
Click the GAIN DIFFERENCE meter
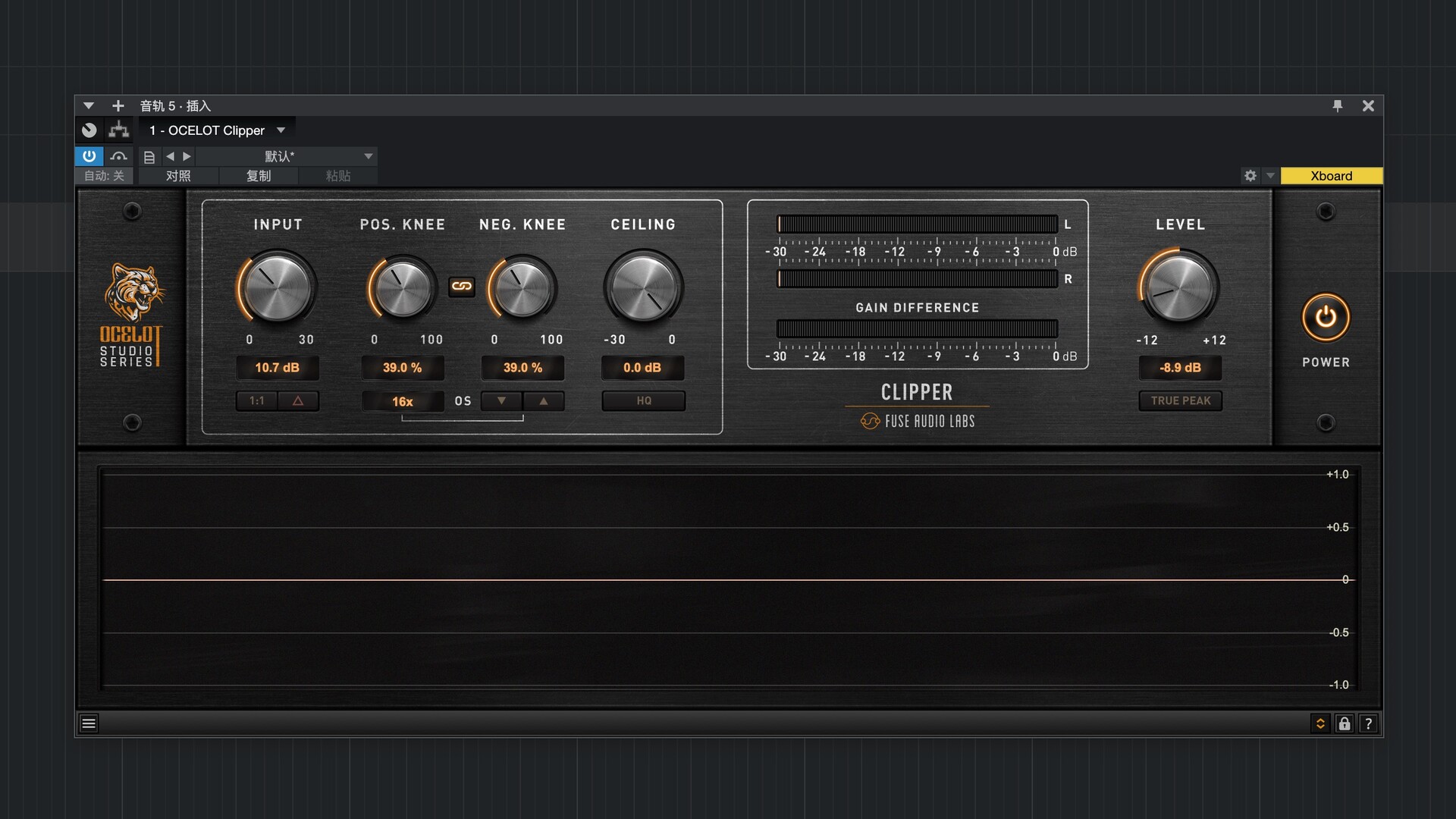pos(917,328)
